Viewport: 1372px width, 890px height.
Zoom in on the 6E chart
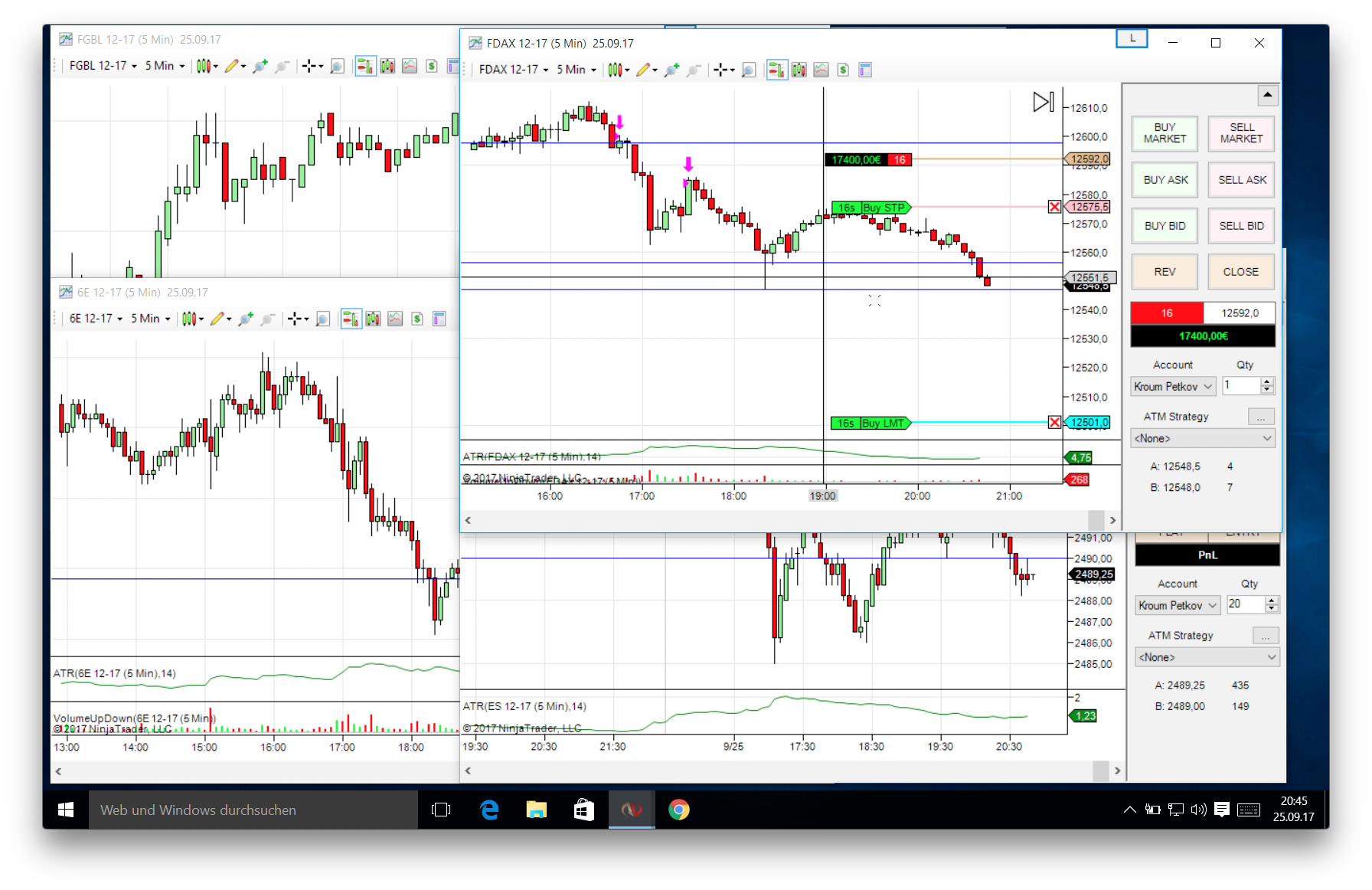pyautogui.click(x=246, y=319)
